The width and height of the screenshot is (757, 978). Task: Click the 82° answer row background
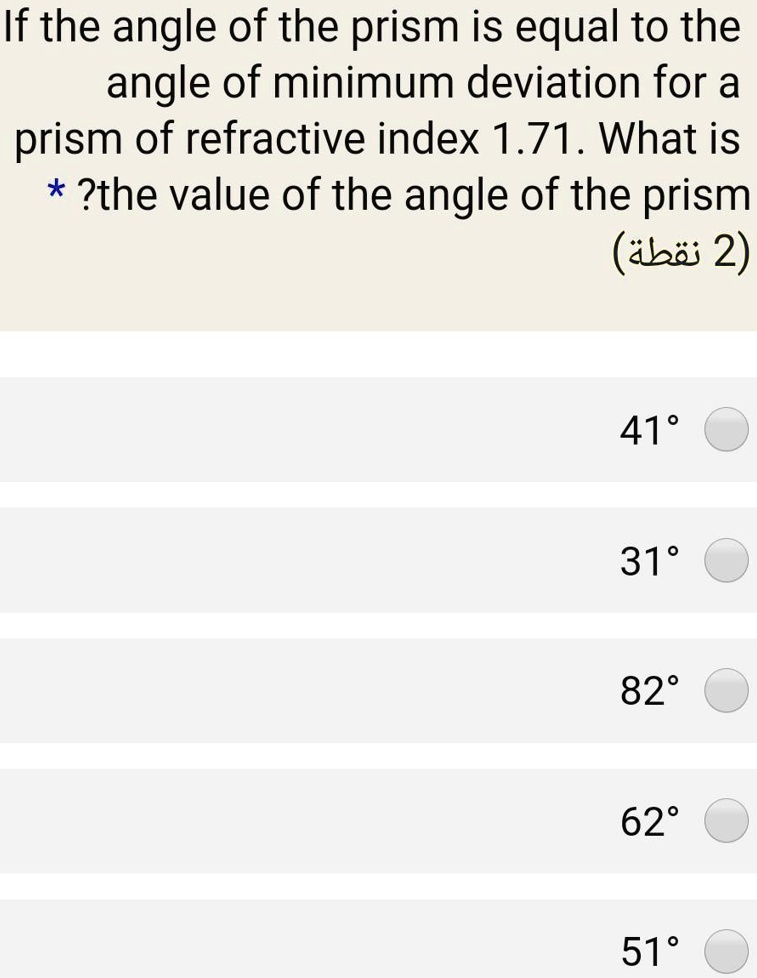click(300, 691)
